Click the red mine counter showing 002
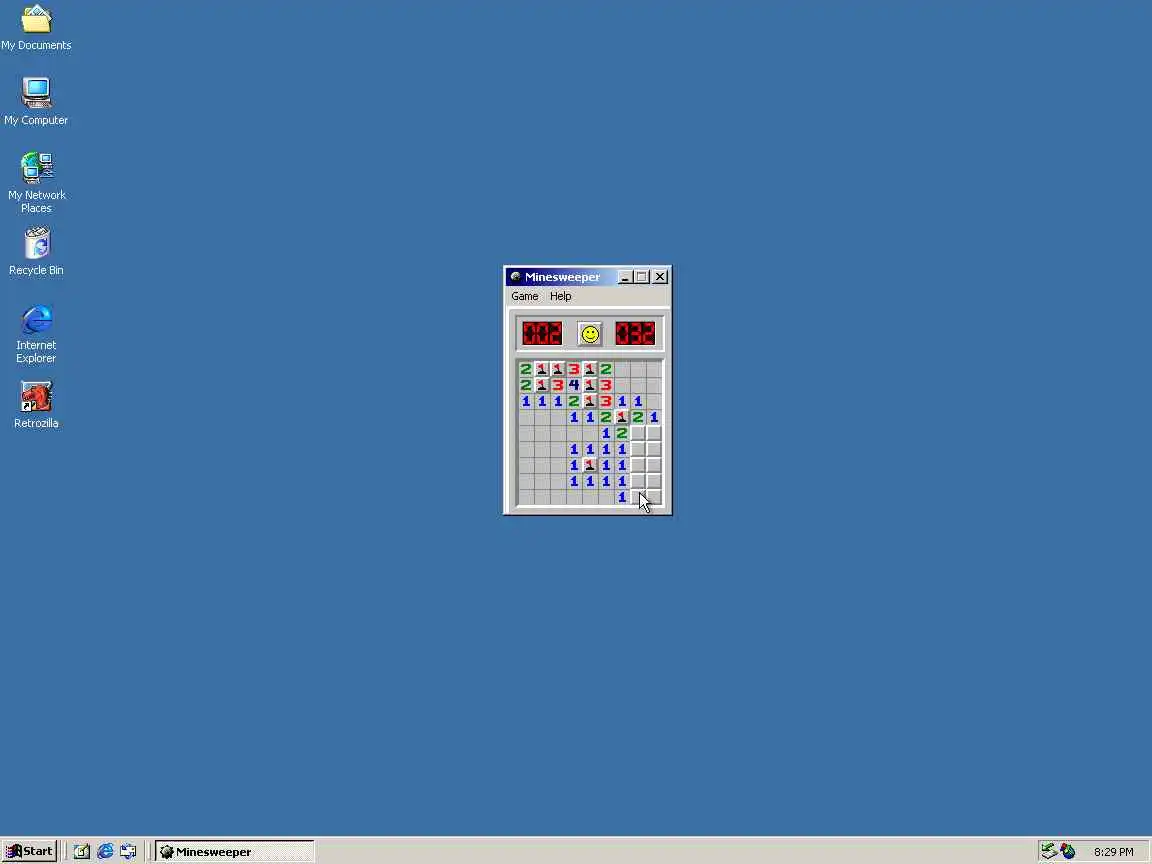This screenshot has width=1152, height=864. [542, 334]
